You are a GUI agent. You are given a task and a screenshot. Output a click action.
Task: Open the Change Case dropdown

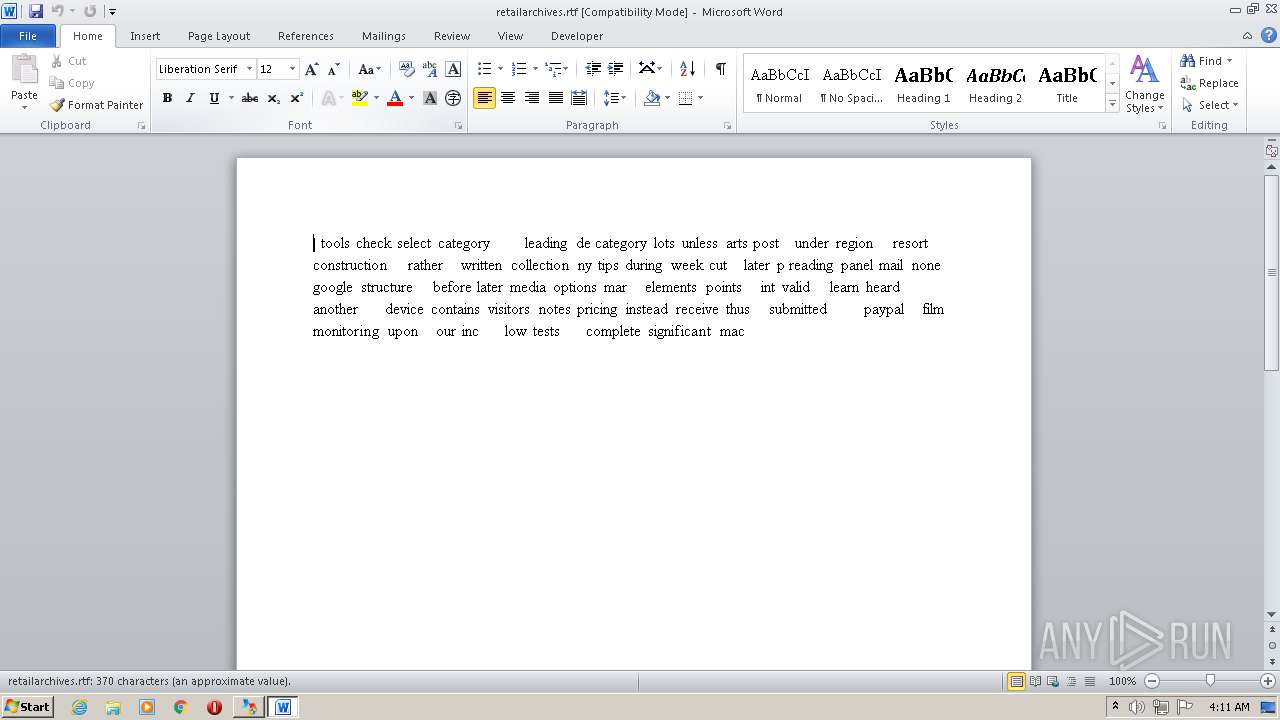tap(370, 69)
